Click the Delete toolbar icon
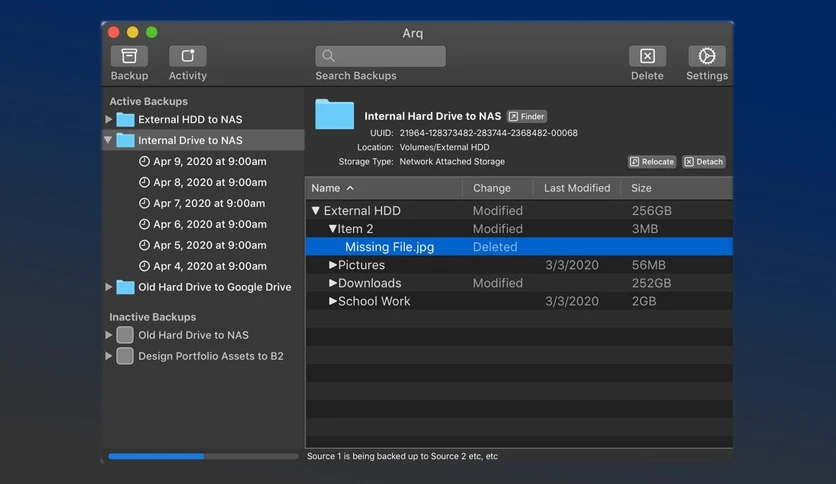The image size is (836, 484). click(647, 56)
